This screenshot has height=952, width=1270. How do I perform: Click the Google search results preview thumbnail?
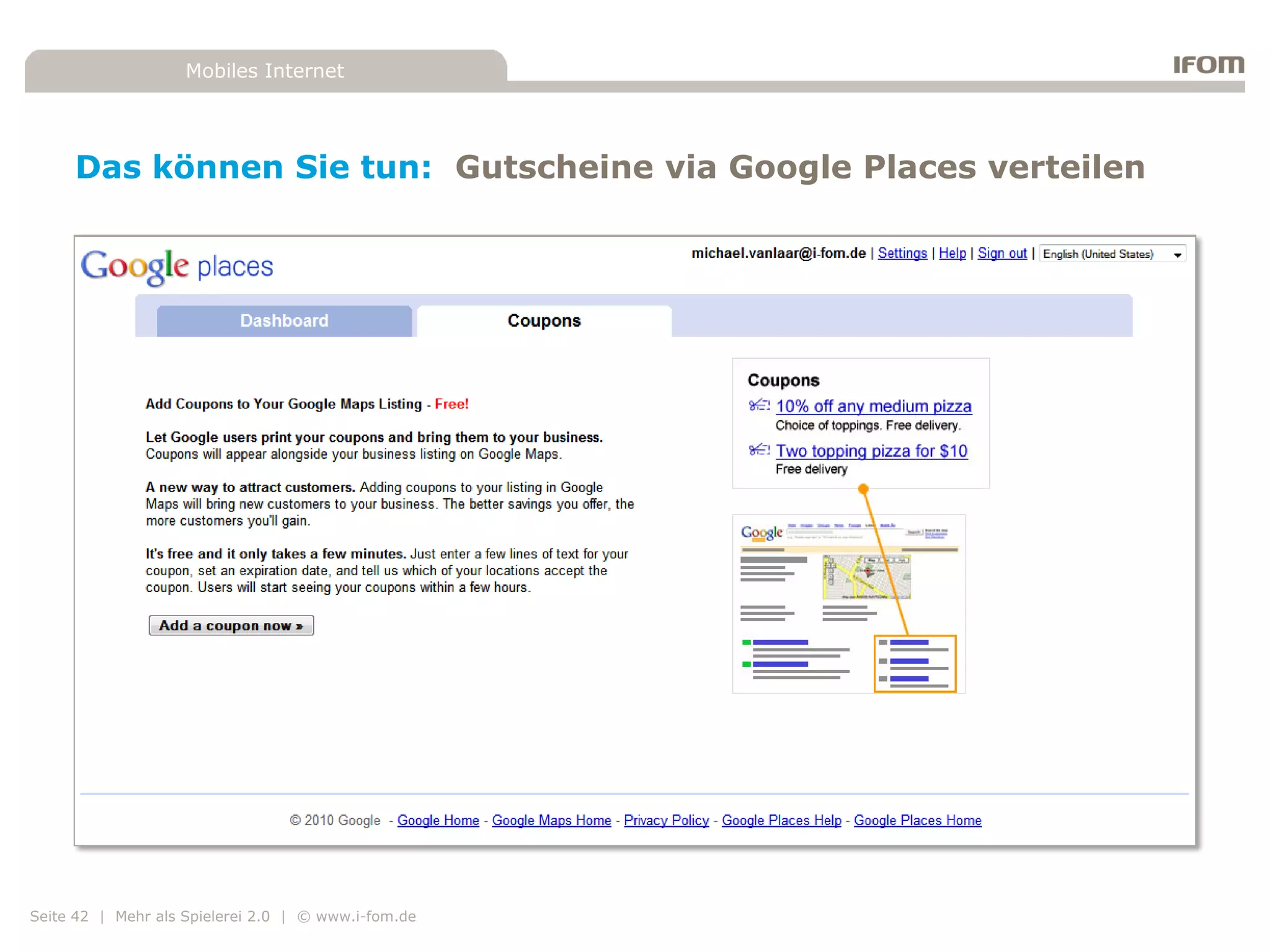[x=849, y=604]
